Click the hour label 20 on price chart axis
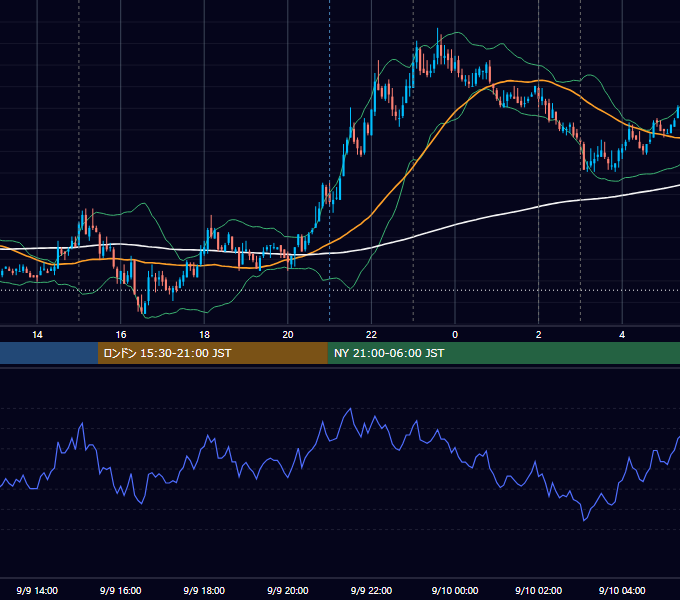Image resolution: width=680 pixels, height=600 pixels. tap(288, 335)
